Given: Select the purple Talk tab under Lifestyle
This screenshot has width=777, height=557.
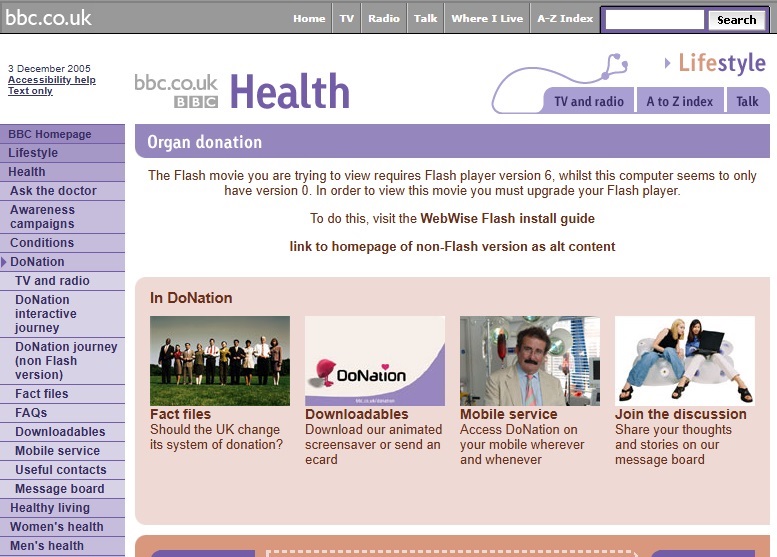Looking at the screenshot, I should point(747,101).
